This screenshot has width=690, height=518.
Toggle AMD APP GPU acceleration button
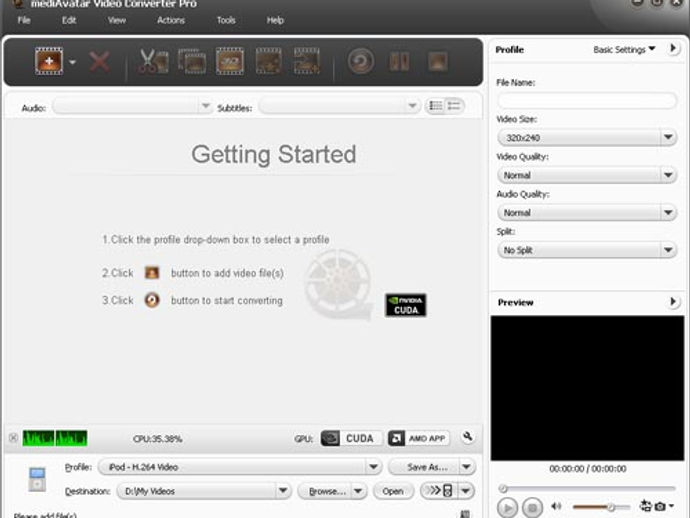(418, 438)
